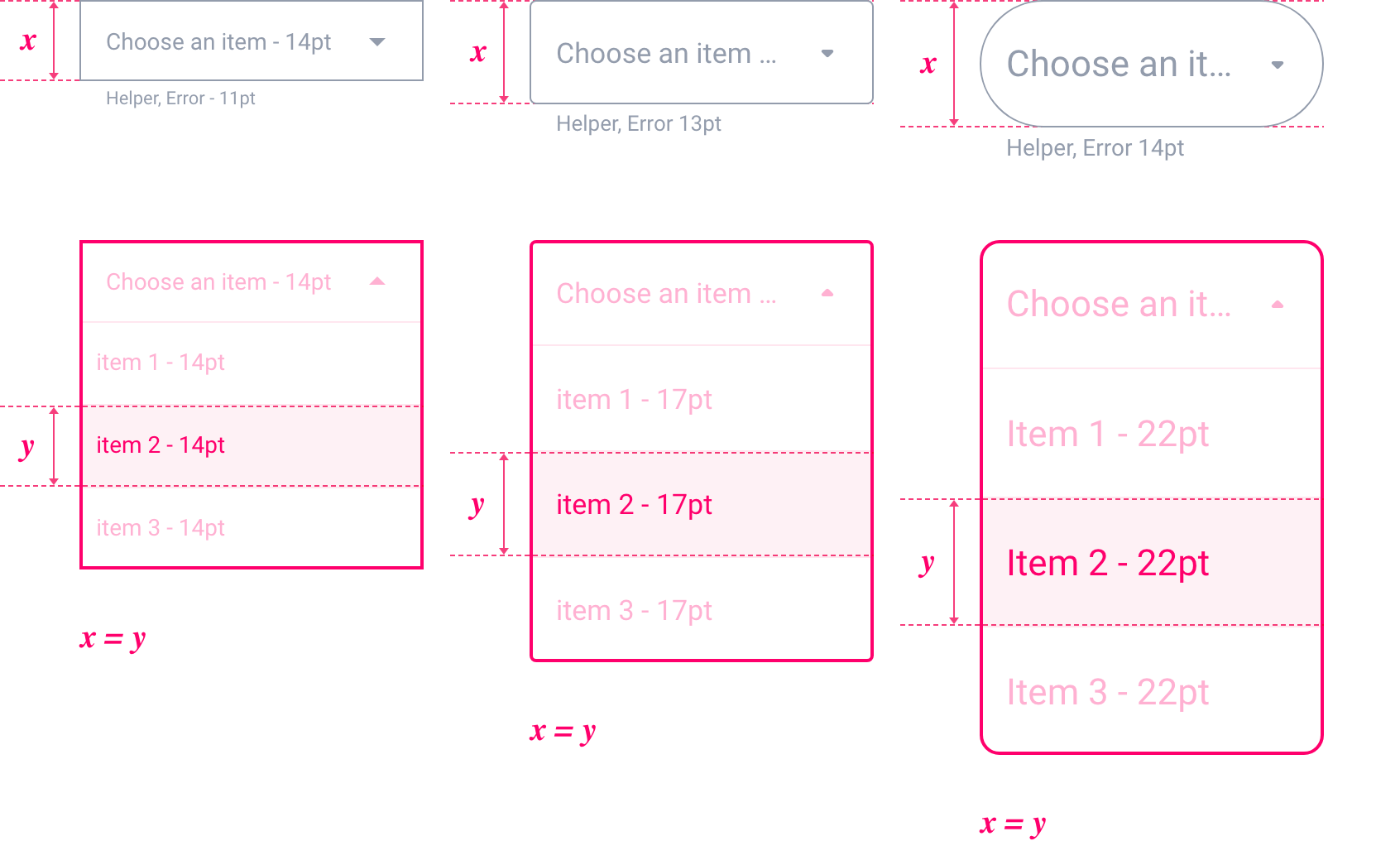The image size is (1400, 841).
Task: Click the down caret beside 14pt field
Action: 378,41
